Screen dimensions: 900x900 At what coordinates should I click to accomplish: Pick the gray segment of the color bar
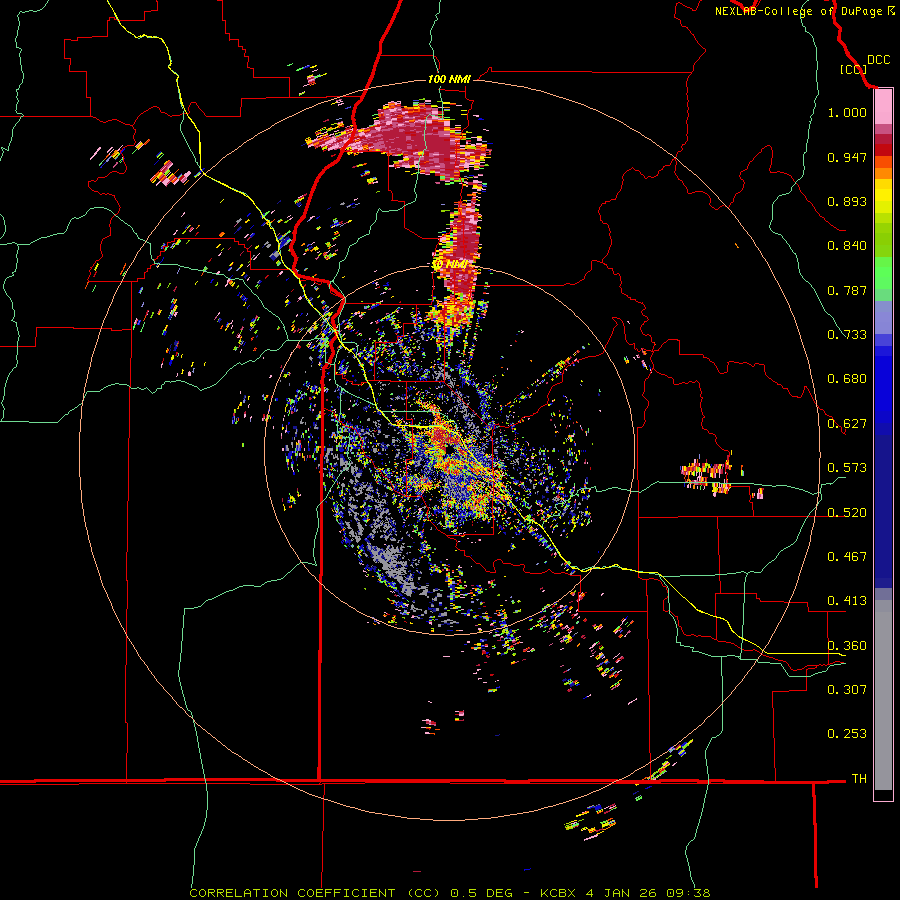[883, 695]
